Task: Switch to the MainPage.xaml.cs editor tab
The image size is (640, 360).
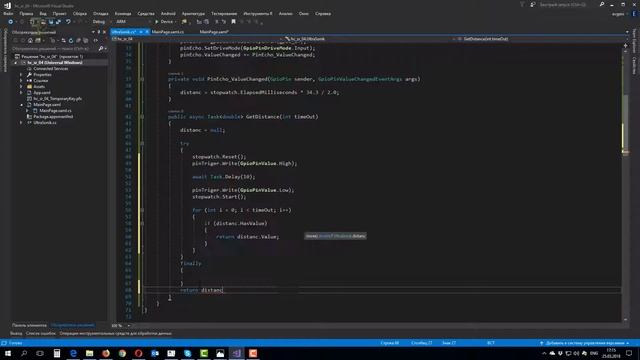Action: point(168,32)
